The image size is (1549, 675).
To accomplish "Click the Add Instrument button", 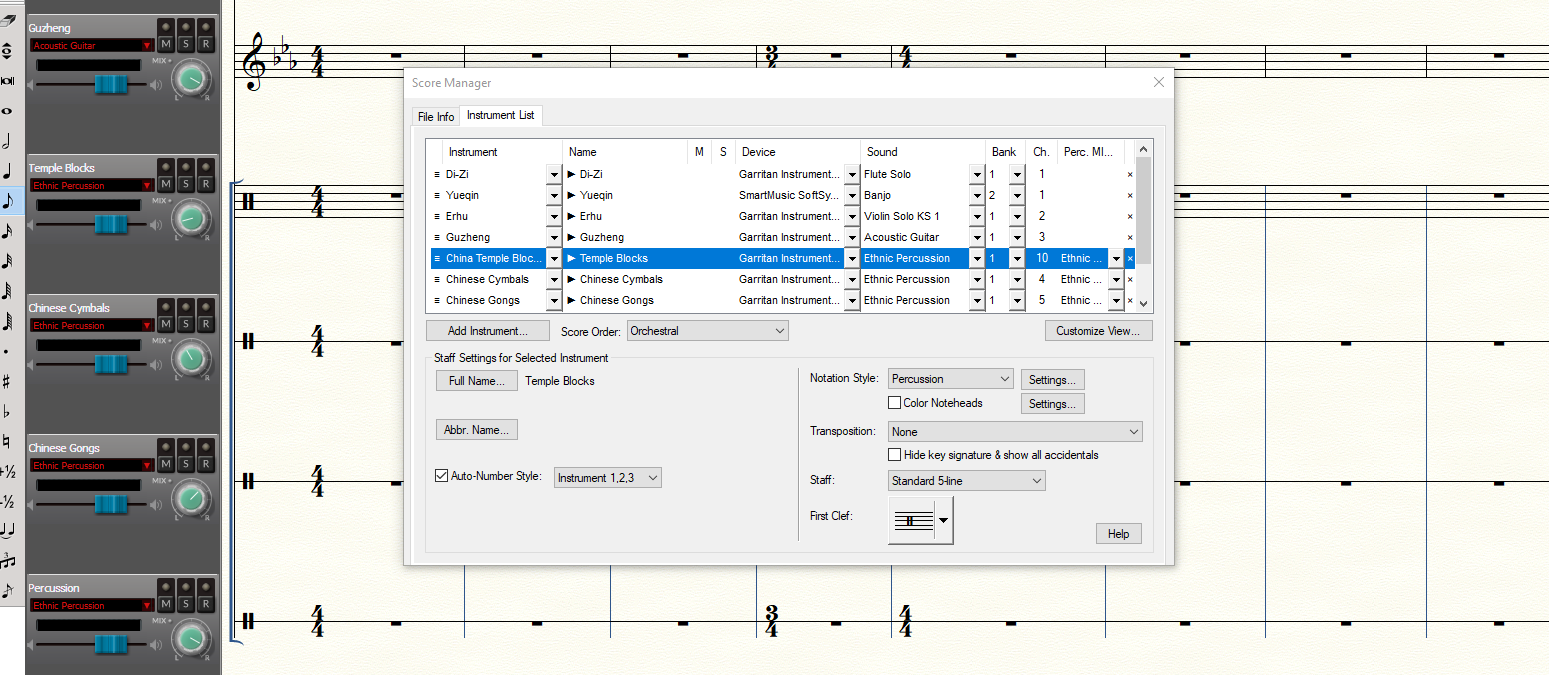I will click(x=487, y=331).
